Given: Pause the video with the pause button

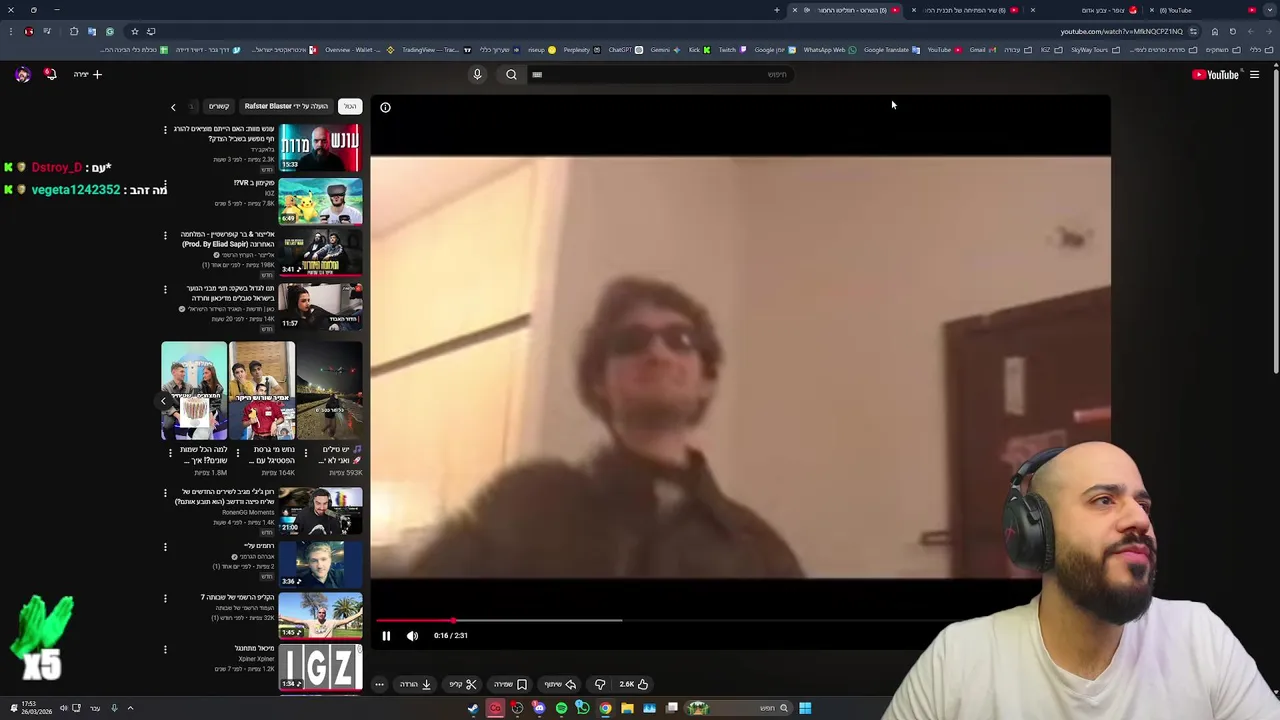Looking at the screenshot, I should point(386,636).
